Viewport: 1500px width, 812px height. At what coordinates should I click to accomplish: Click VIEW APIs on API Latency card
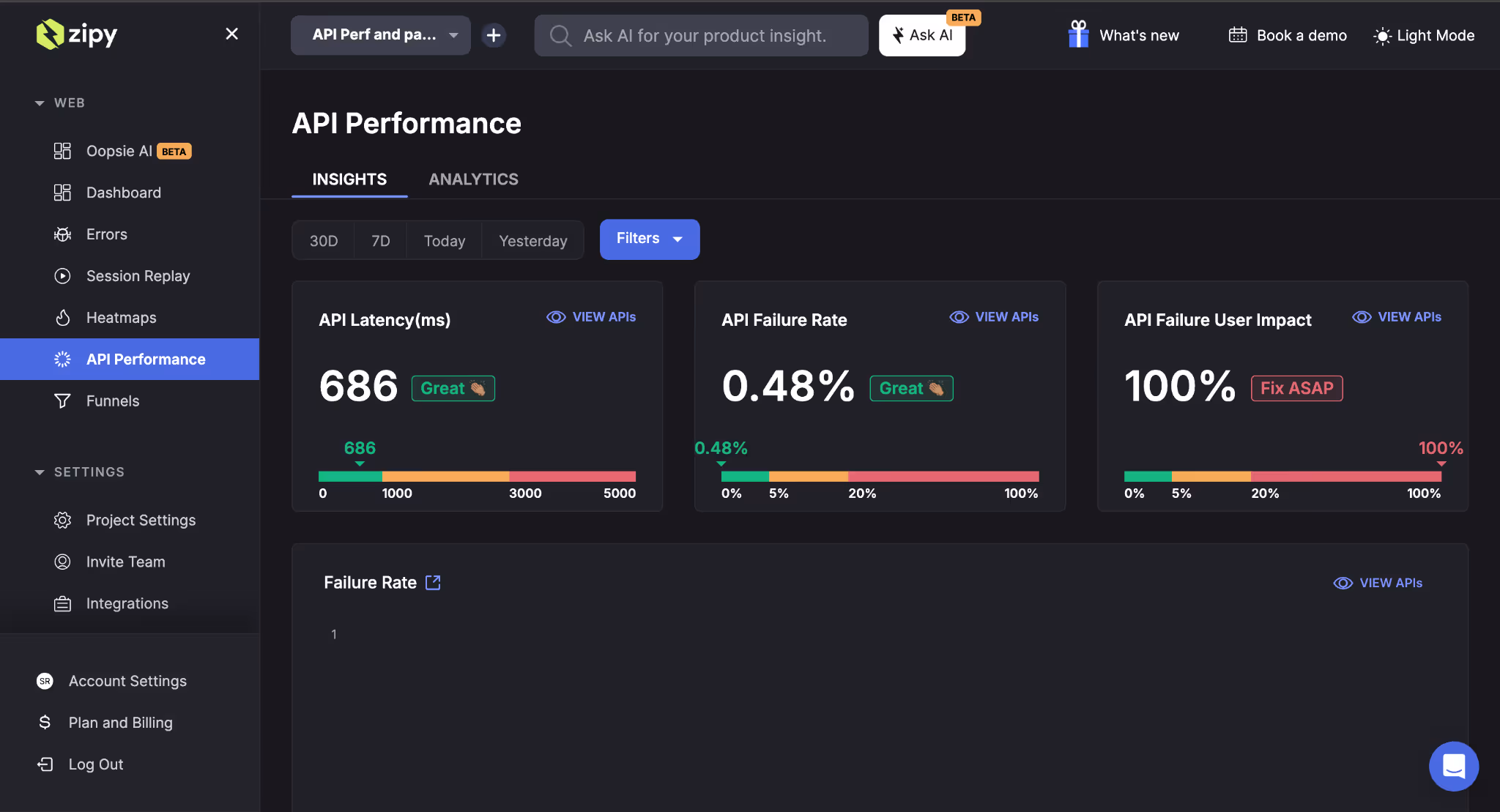pos(591,316)
